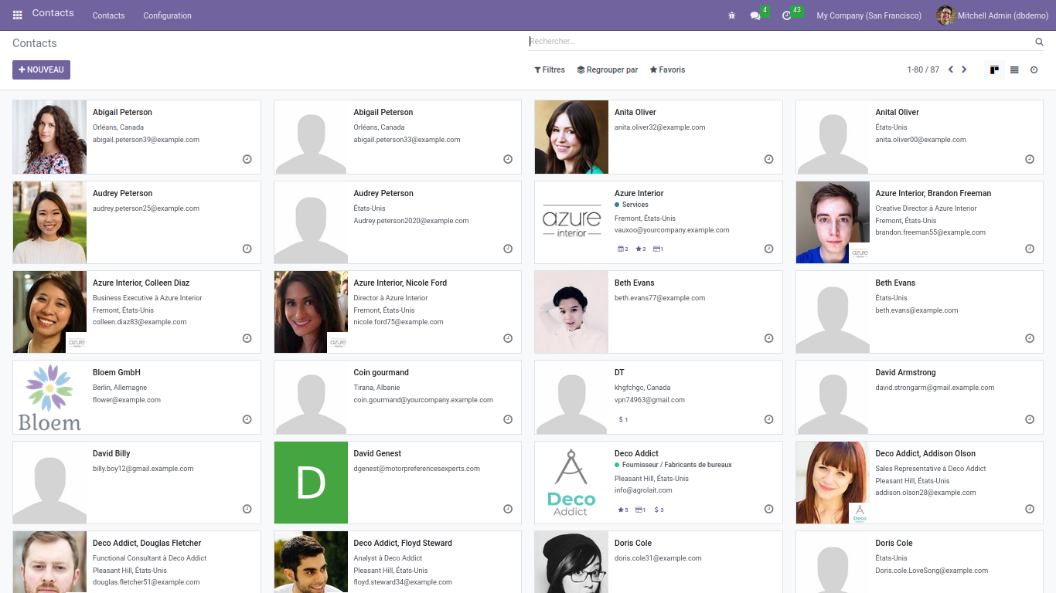Expand the Regrouper par dropdown
The height and width of the screenshot is (593, 1056).
pos(607,70)
